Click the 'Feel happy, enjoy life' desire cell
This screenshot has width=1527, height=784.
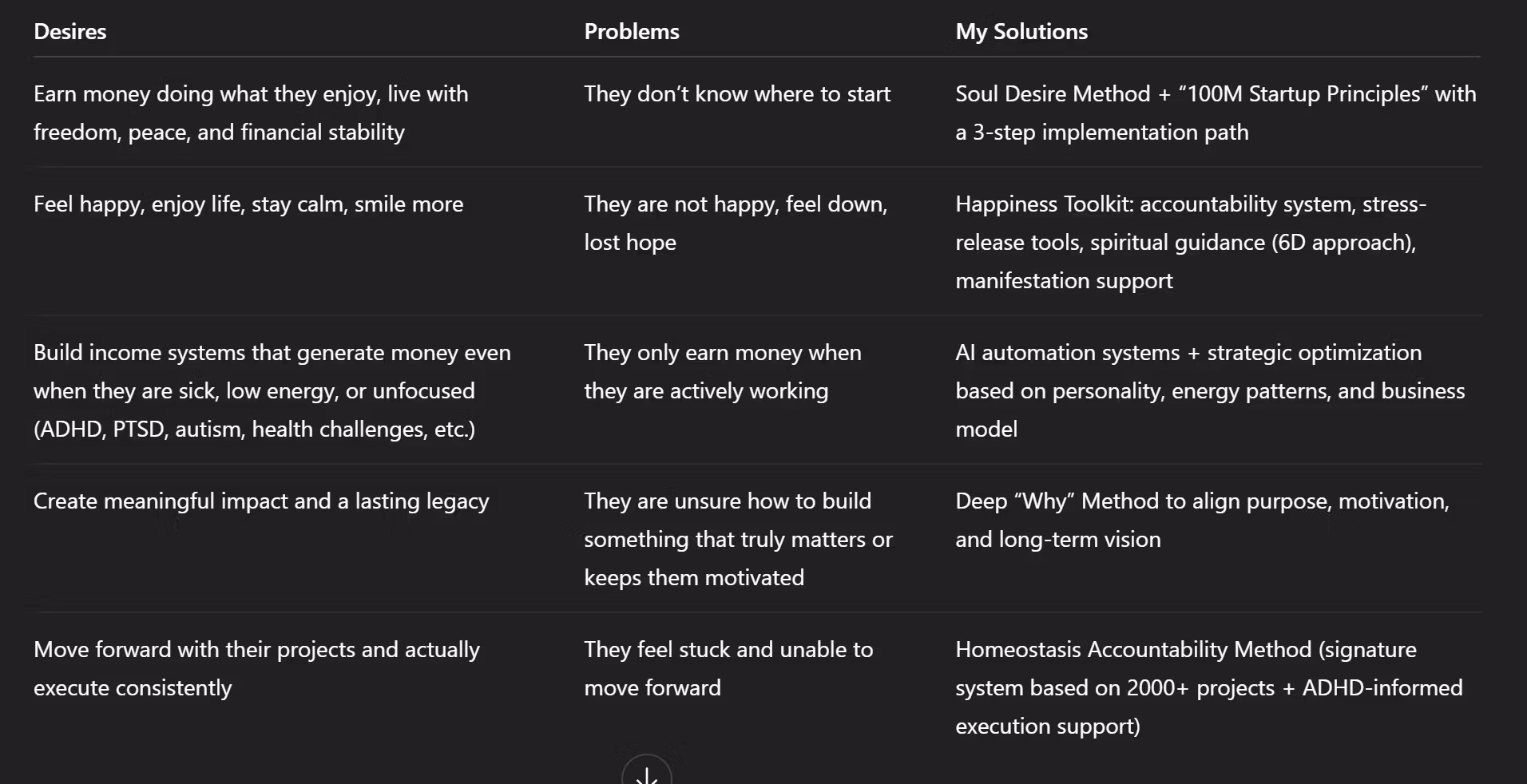point(248,204)
